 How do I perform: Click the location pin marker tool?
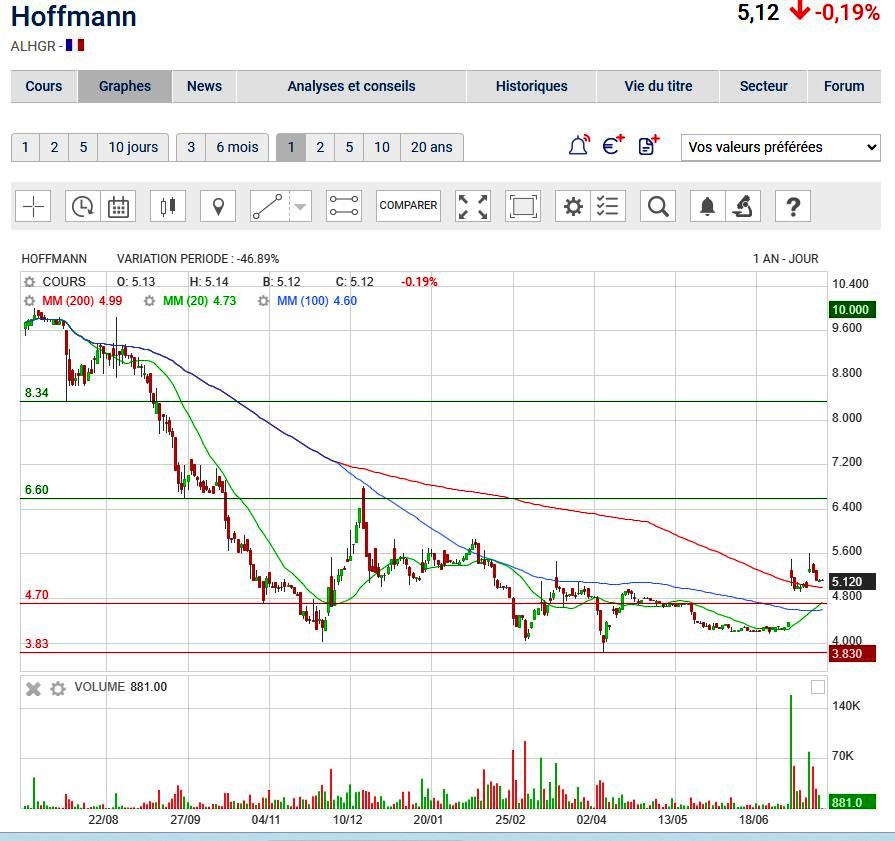click(x=218, y=206)
